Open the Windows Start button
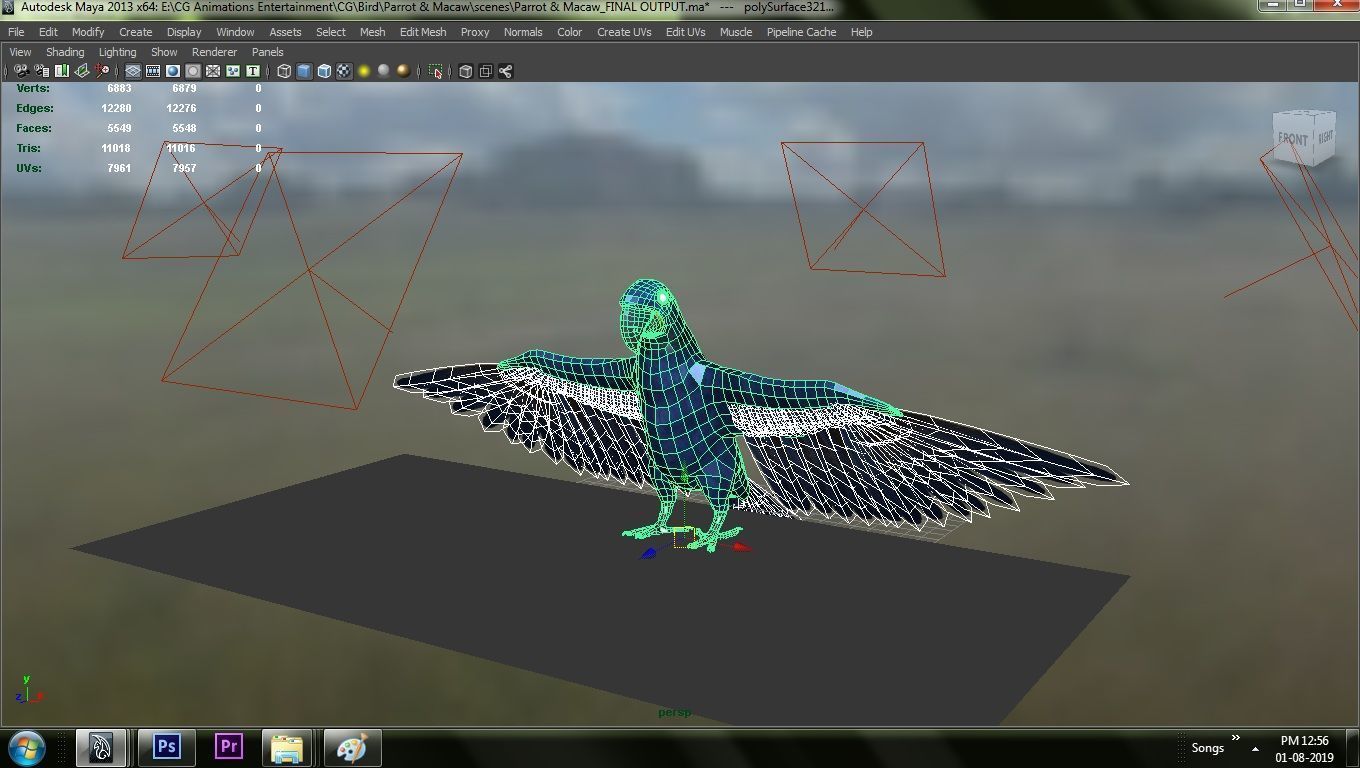This screenshot has width=1360, height=768. click(x=25, y=747)
